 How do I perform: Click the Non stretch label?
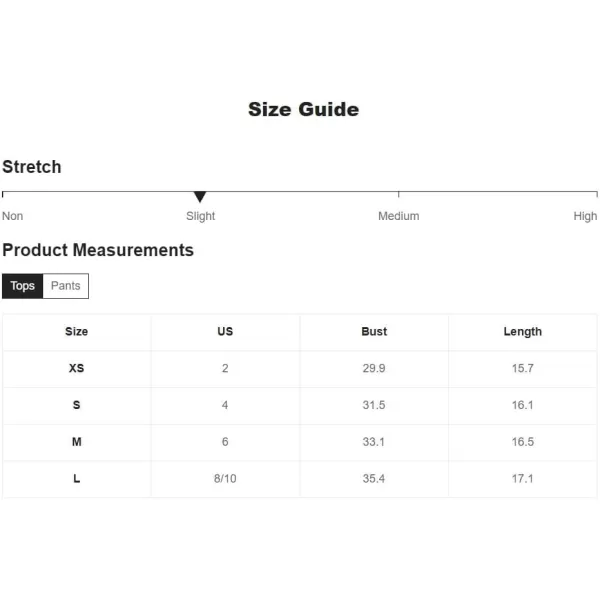(x=13, y=216)
